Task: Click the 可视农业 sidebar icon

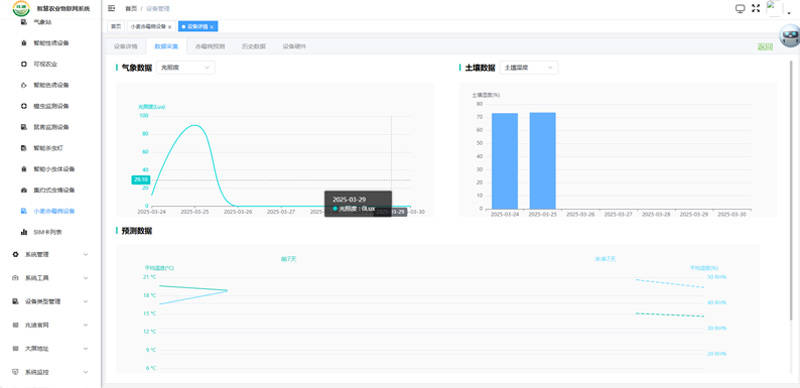Action: point(23,64)
